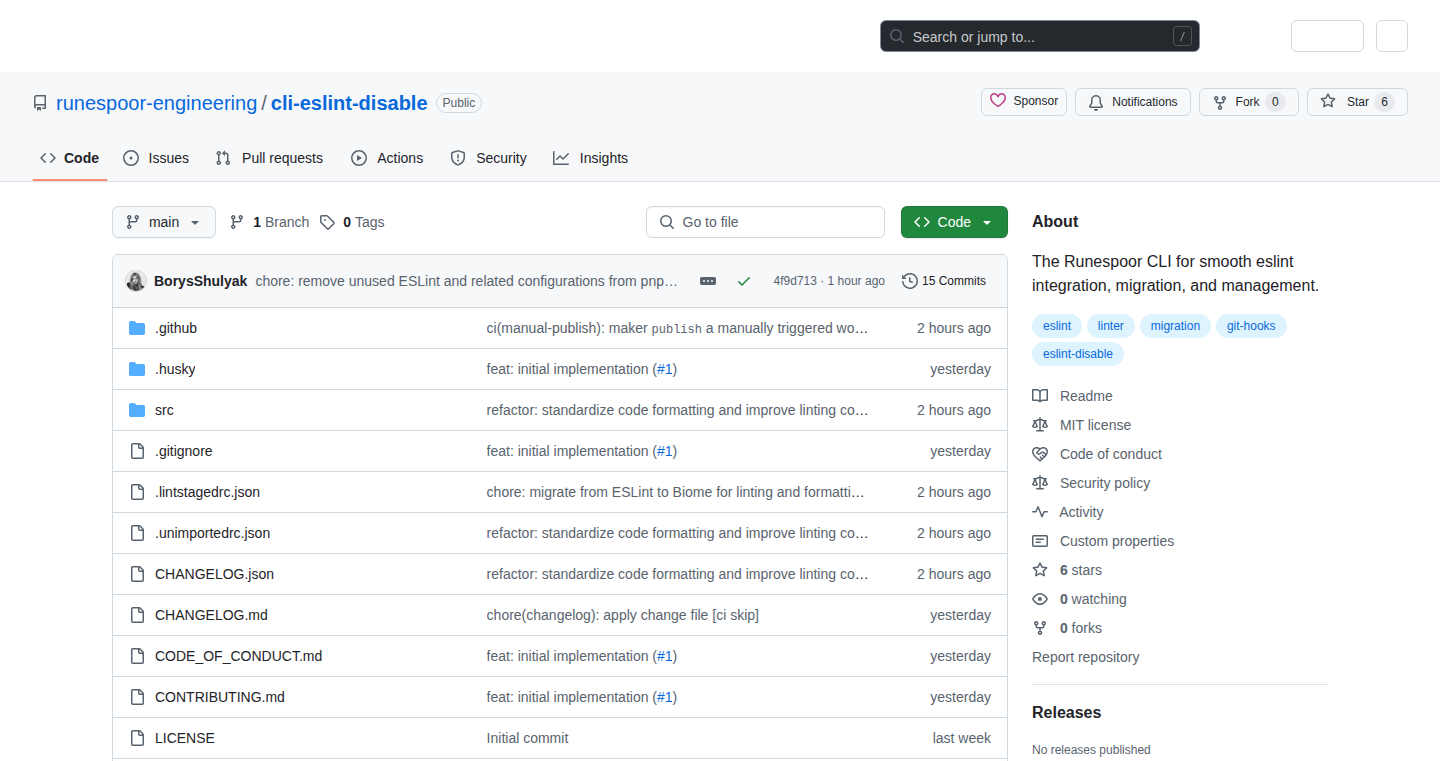Viewport: 1440px width, 761px height.
Task: Click the 15 Commits history clock icon
Action: click(x=910, y=281)
